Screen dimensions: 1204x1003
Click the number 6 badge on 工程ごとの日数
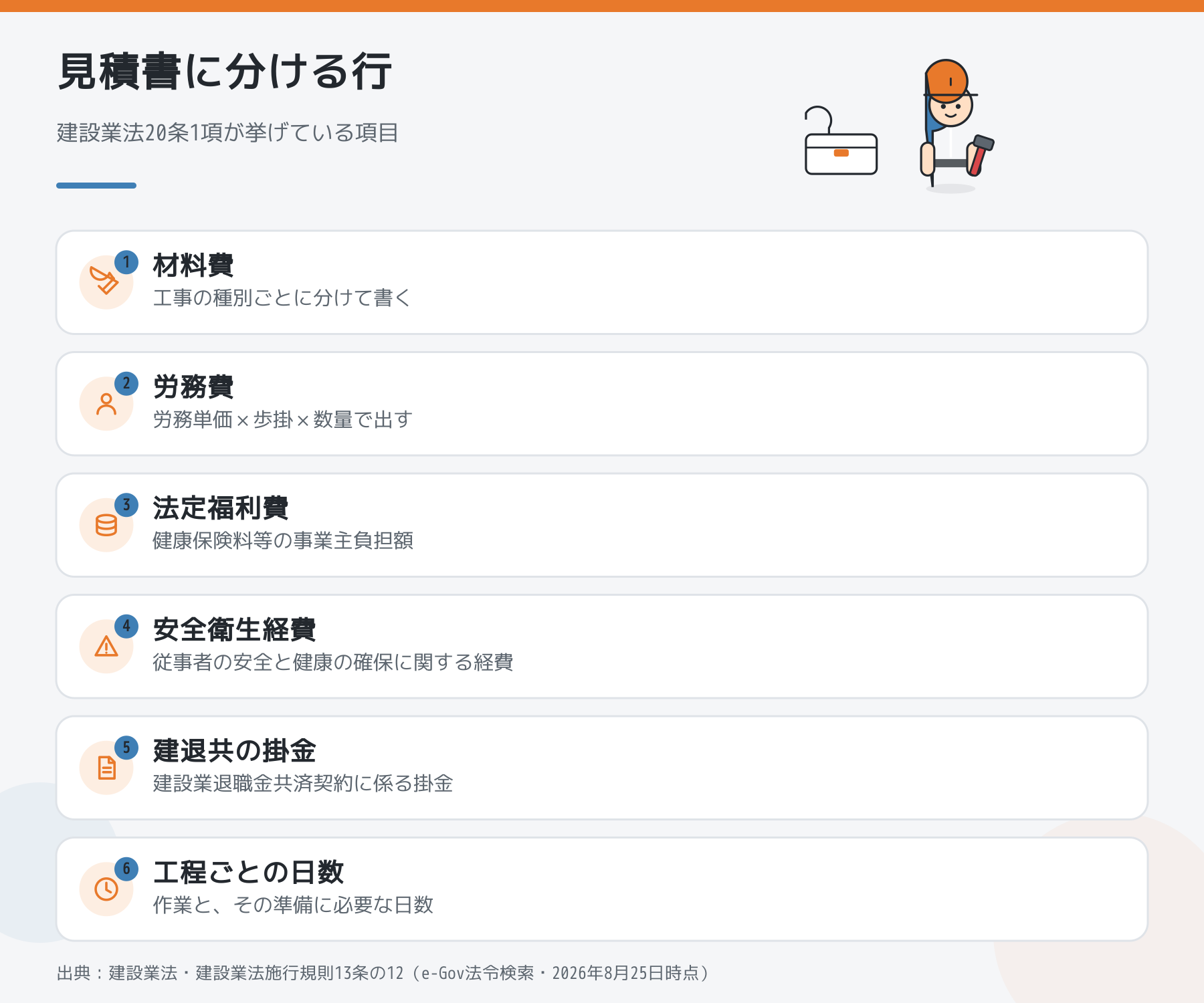click(x=126, y=869)
